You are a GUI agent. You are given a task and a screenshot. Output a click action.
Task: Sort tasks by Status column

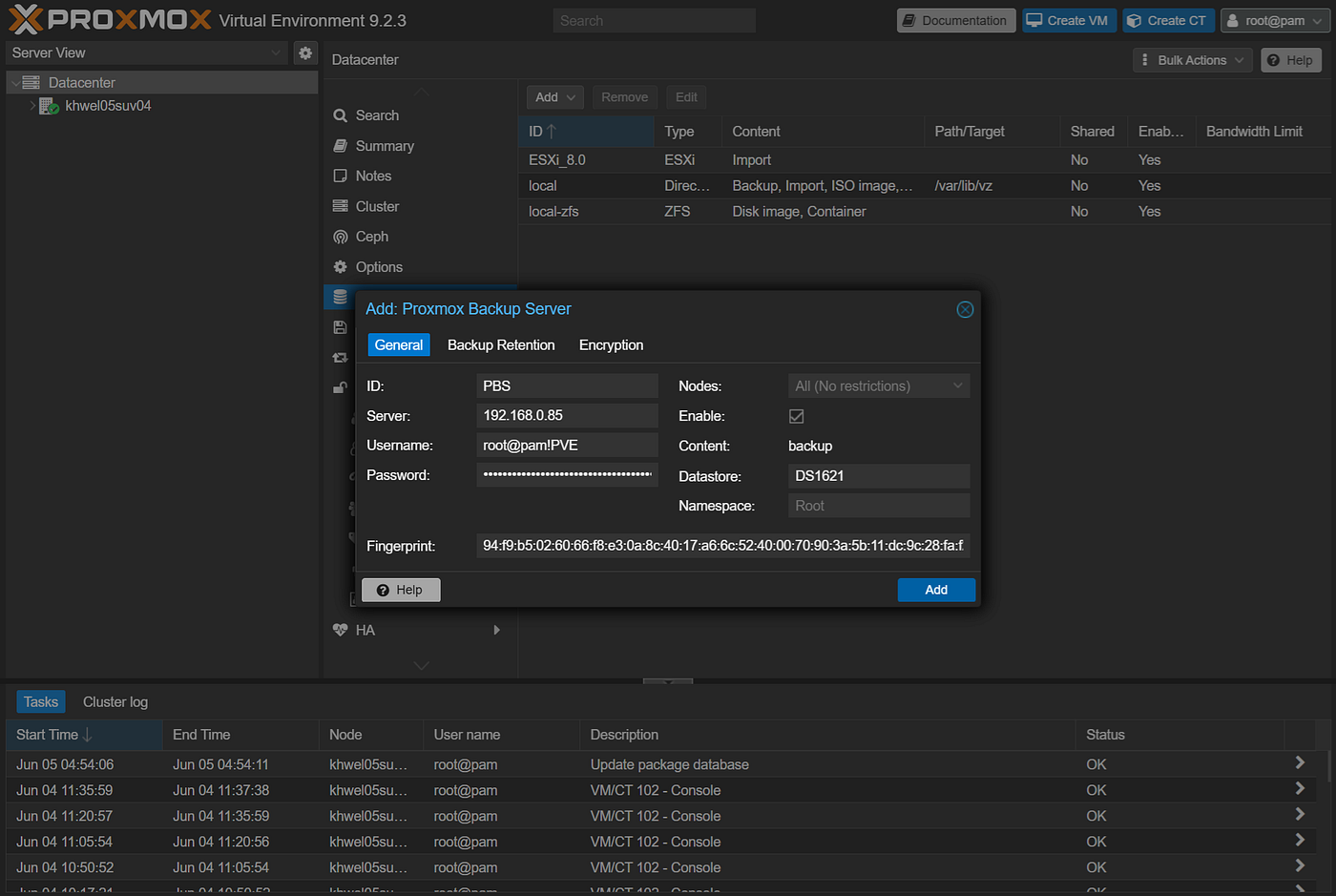pyautogui.click(x=1179, y=735)
